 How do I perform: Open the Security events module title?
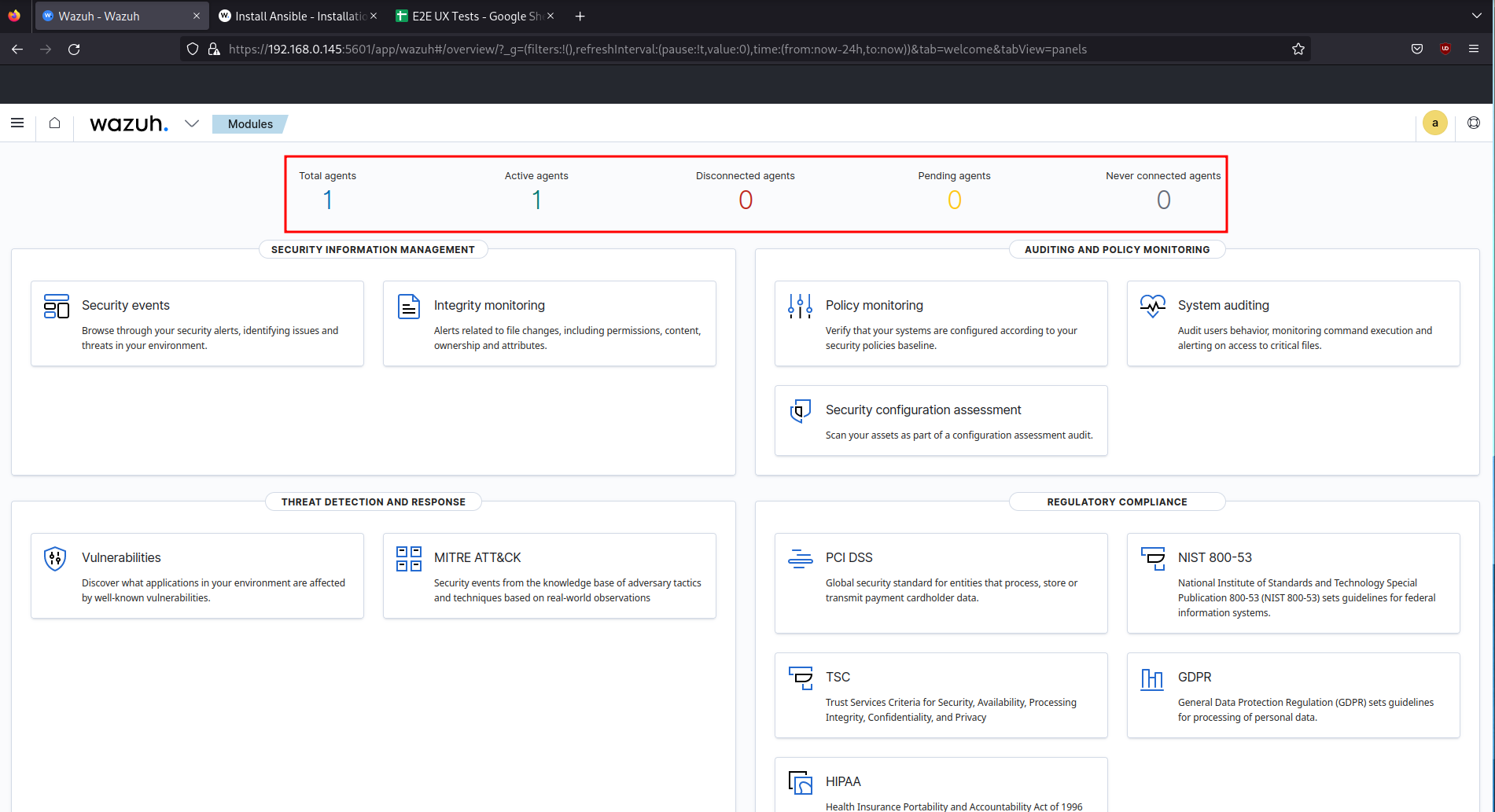(126, 305)
